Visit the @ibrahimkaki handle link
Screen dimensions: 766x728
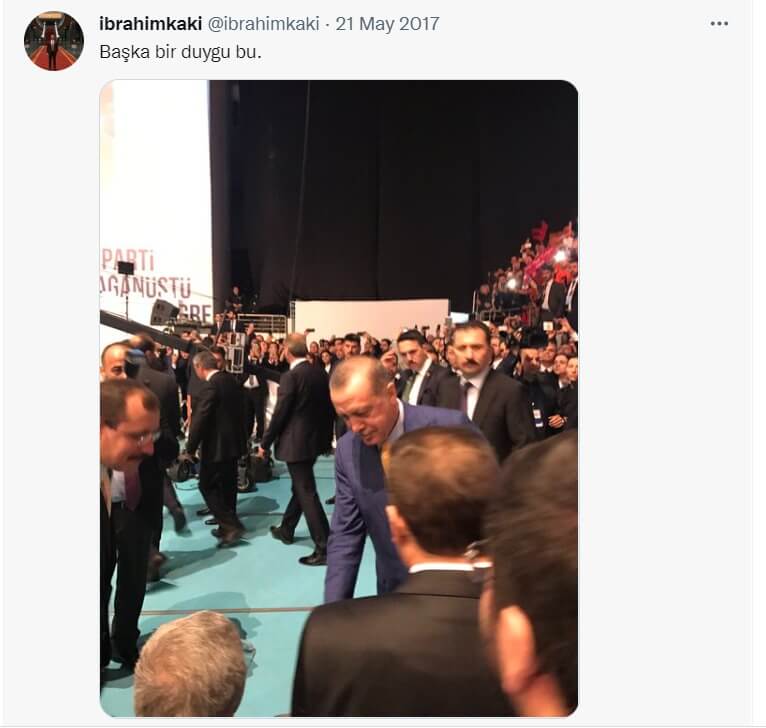click(x=264, y=24)
